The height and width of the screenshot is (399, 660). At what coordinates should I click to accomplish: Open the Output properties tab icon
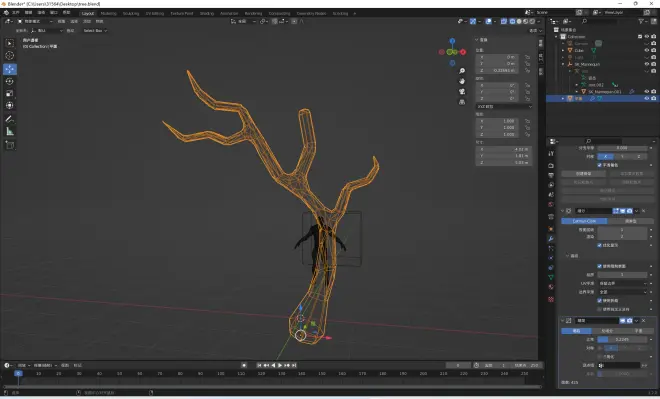(551, 175)
